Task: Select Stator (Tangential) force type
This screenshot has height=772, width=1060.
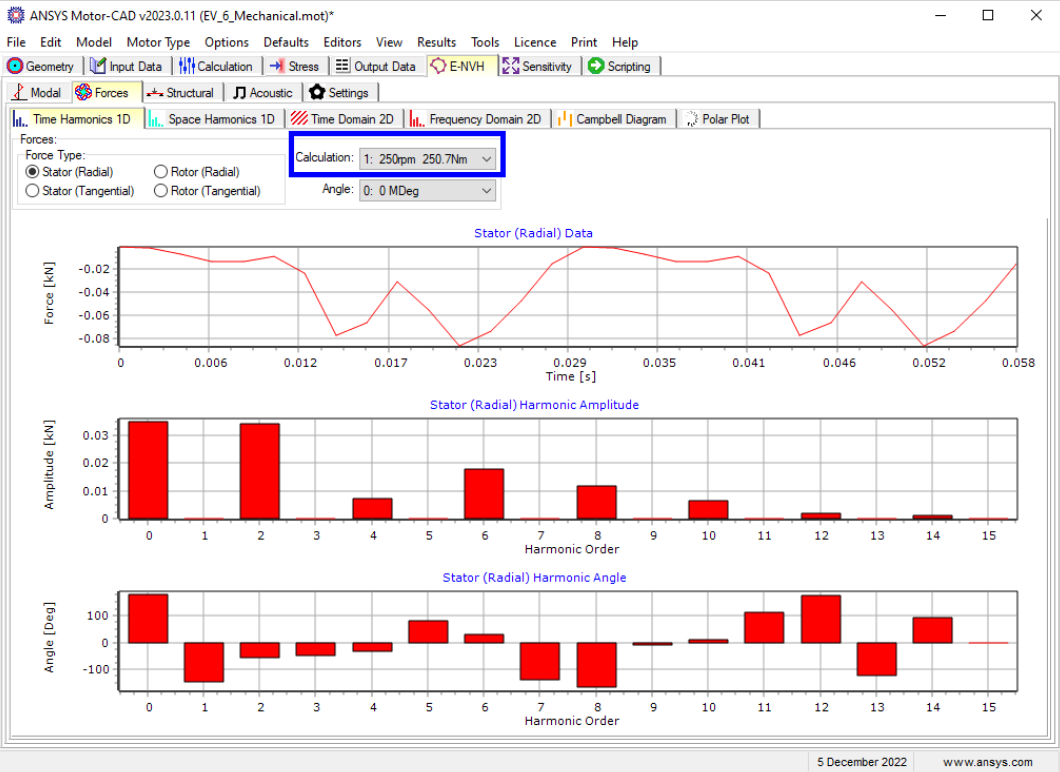Action: click(80, 191)
